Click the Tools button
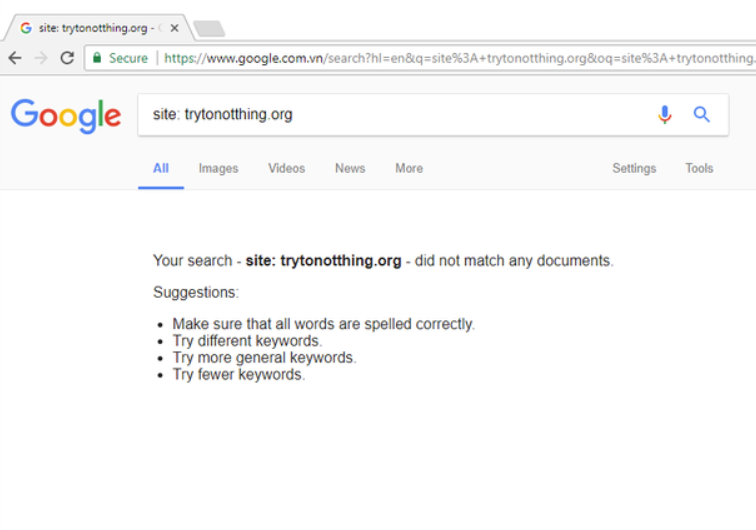The height and width of the screenshot is (530, 756). (x=699, y=168)
